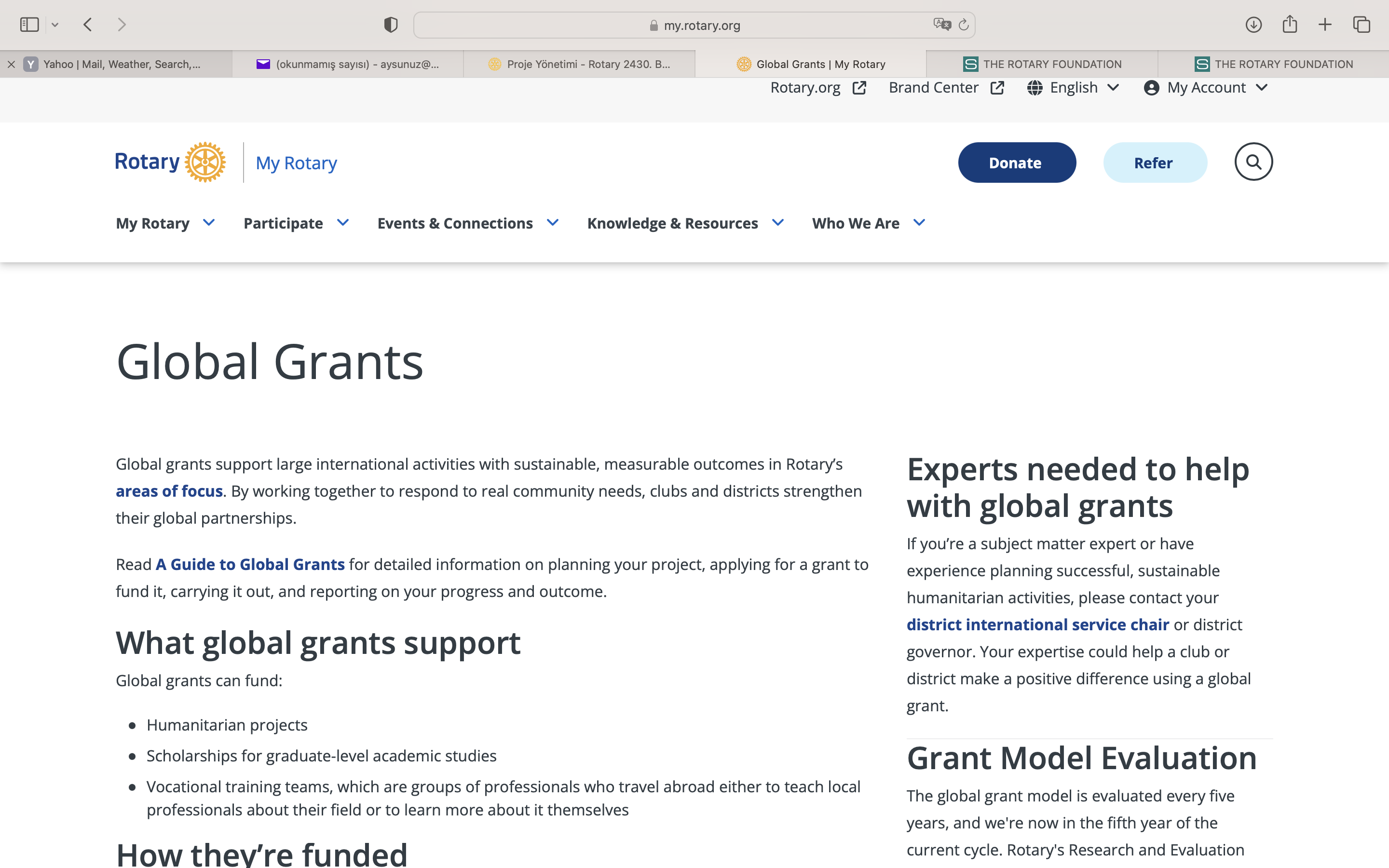Viewport: 1389px width, 868px height.
Task: Expand the Events & Connections chevron
Action: pos(553,223)
